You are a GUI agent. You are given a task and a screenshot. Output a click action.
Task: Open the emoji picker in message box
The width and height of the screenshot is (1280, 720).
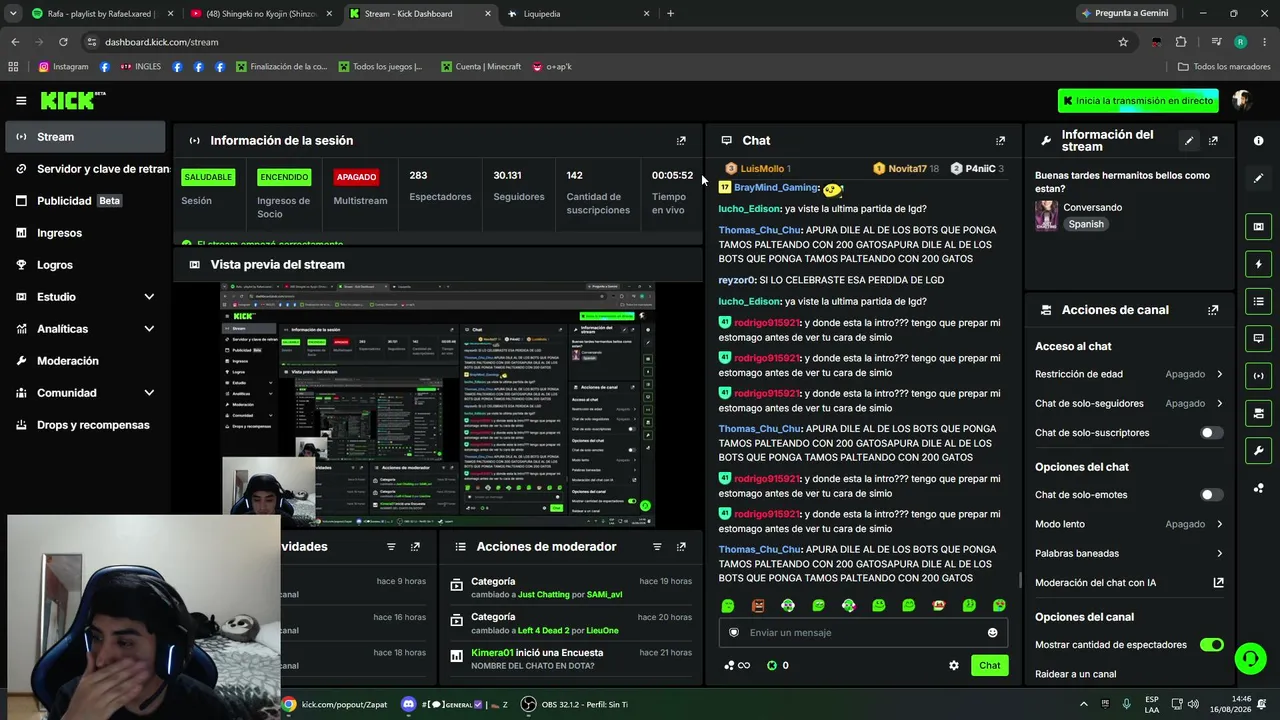click(x=992, y=632)
